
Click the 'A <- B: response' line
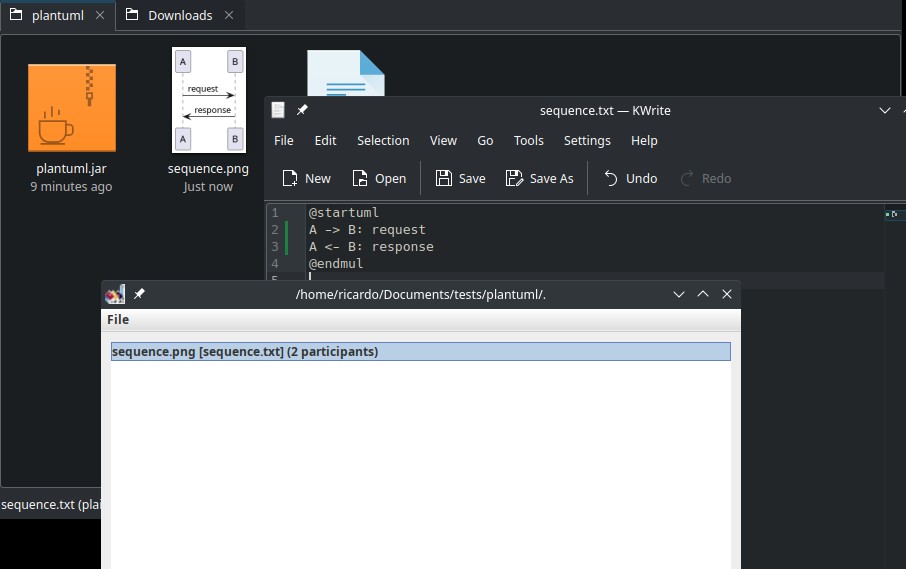click(371, 246)
